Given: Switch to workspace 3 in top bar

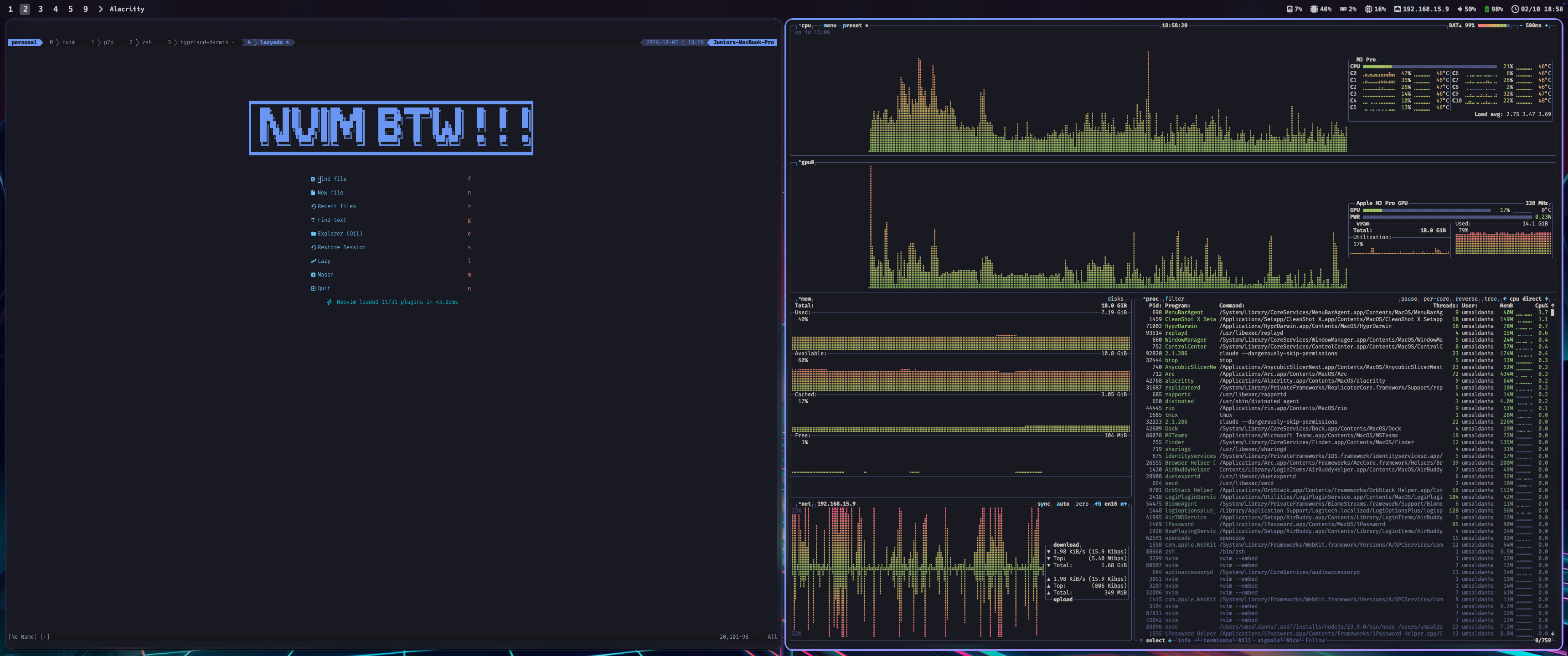Looking at the screenshot, I should [40, 9].
